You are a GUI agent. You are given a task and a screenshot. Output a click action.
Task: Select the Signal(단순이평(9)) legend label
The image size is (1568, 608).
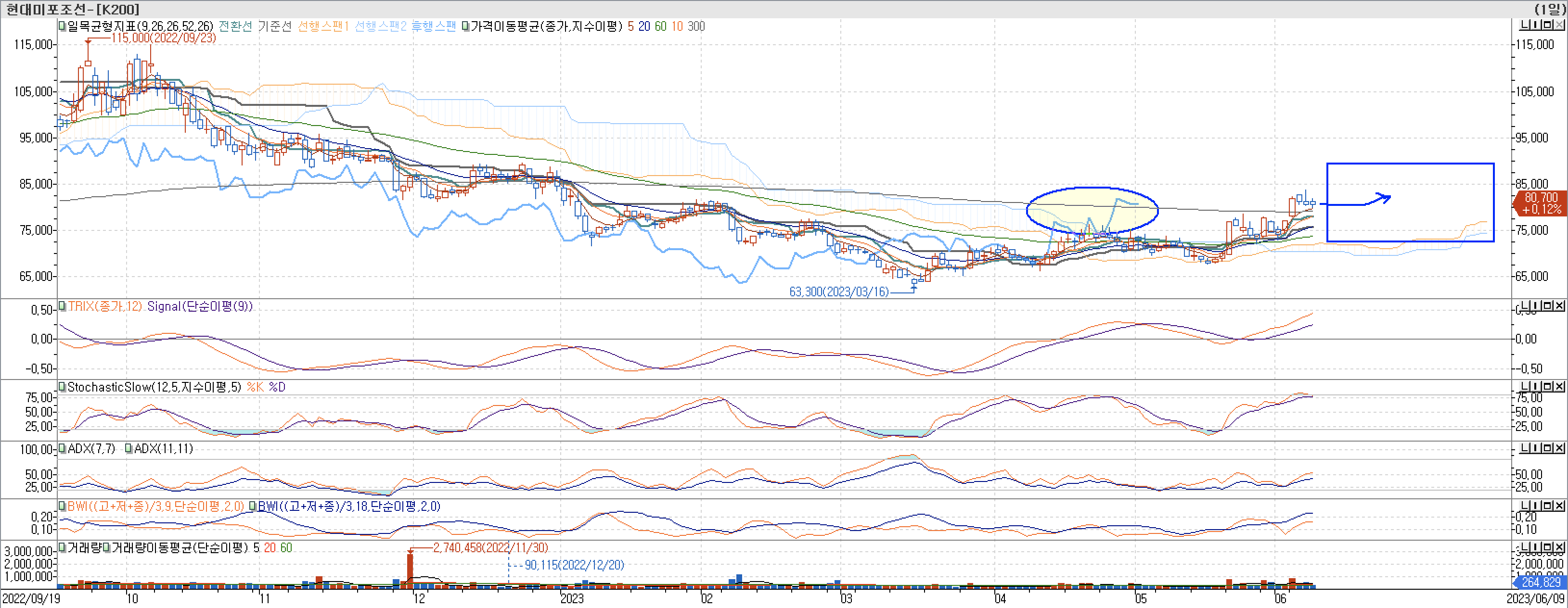tap(200, 306)
